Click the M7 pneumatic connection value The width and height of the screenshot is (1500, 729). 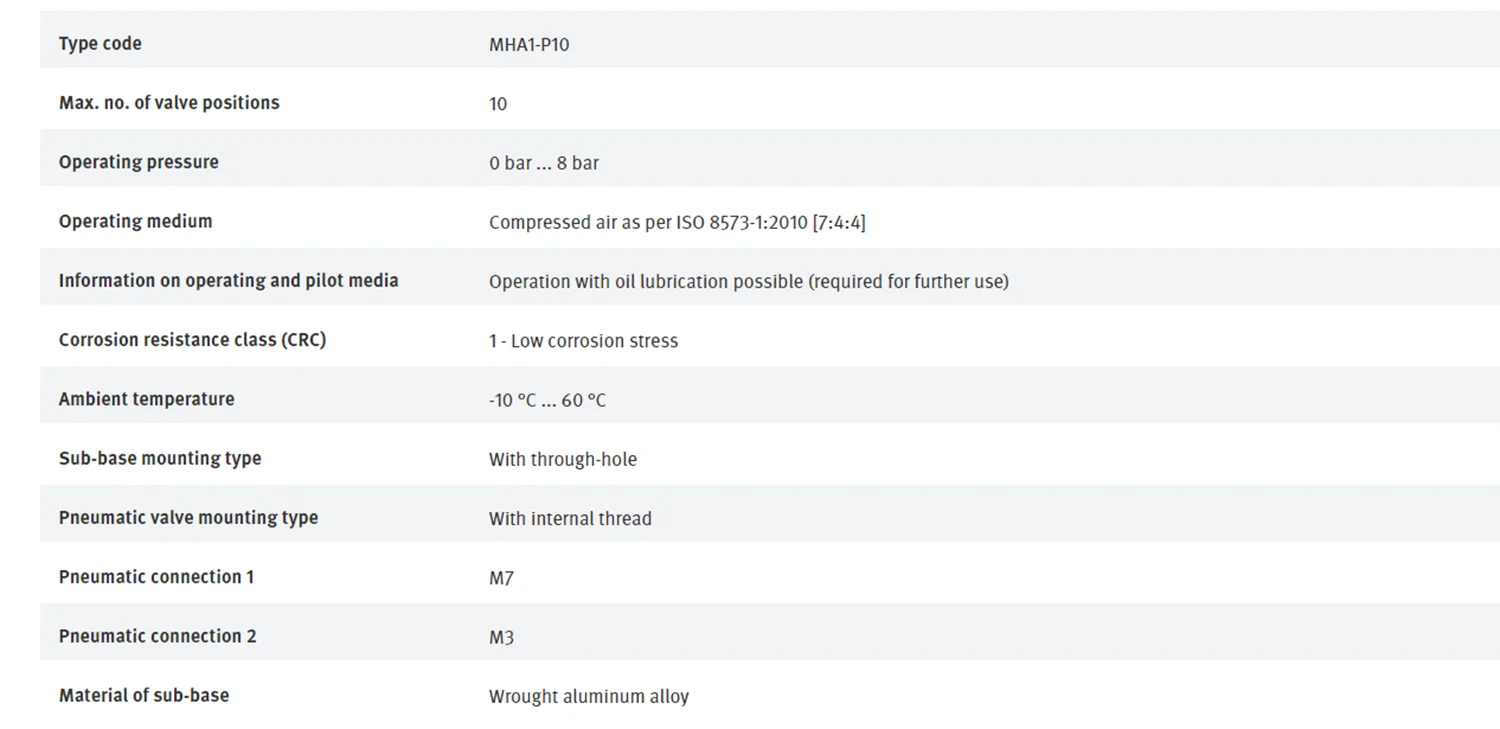(x=501, y=578)
